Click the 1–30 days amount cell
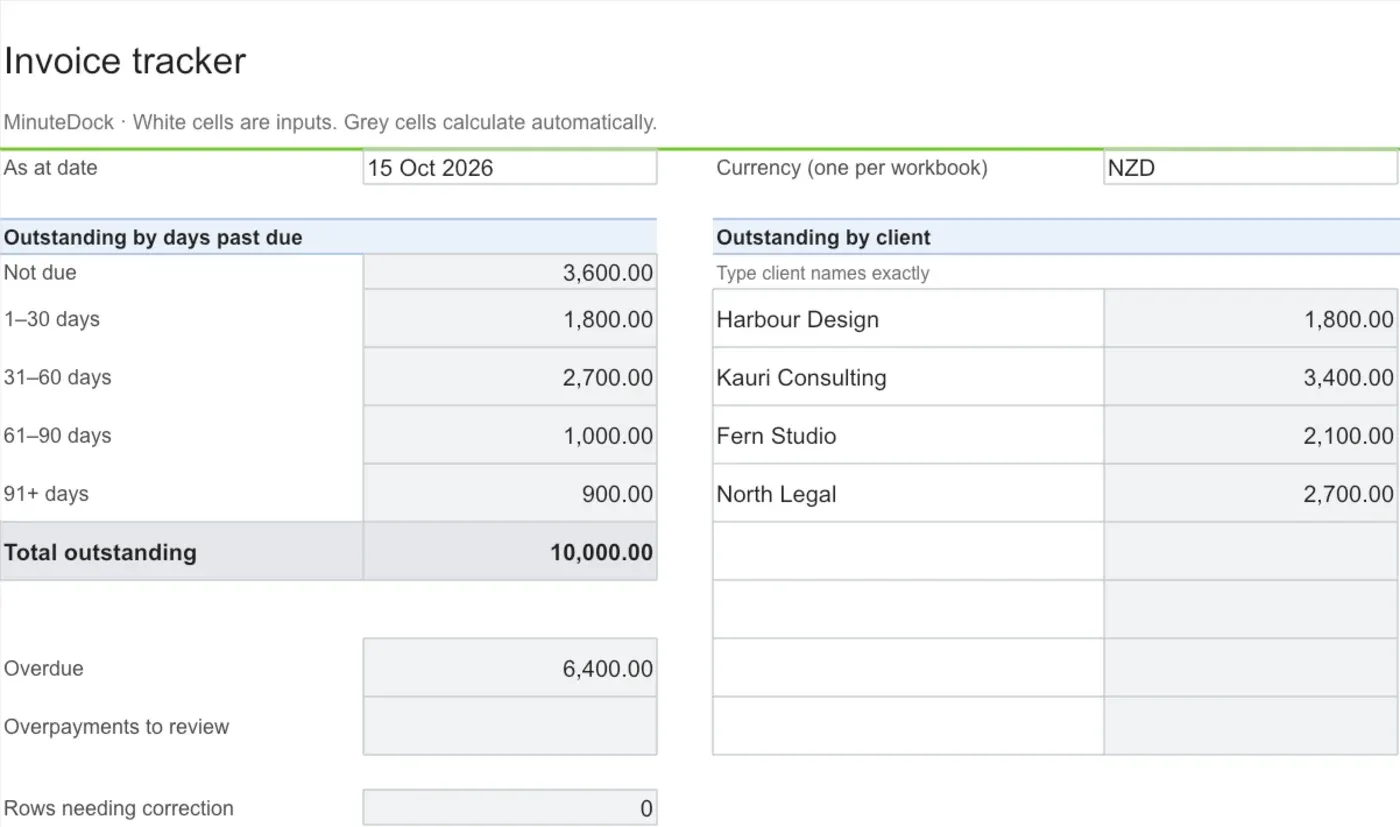The height and width of the screenshot is (827, 1400). click(x=510, y=319)
